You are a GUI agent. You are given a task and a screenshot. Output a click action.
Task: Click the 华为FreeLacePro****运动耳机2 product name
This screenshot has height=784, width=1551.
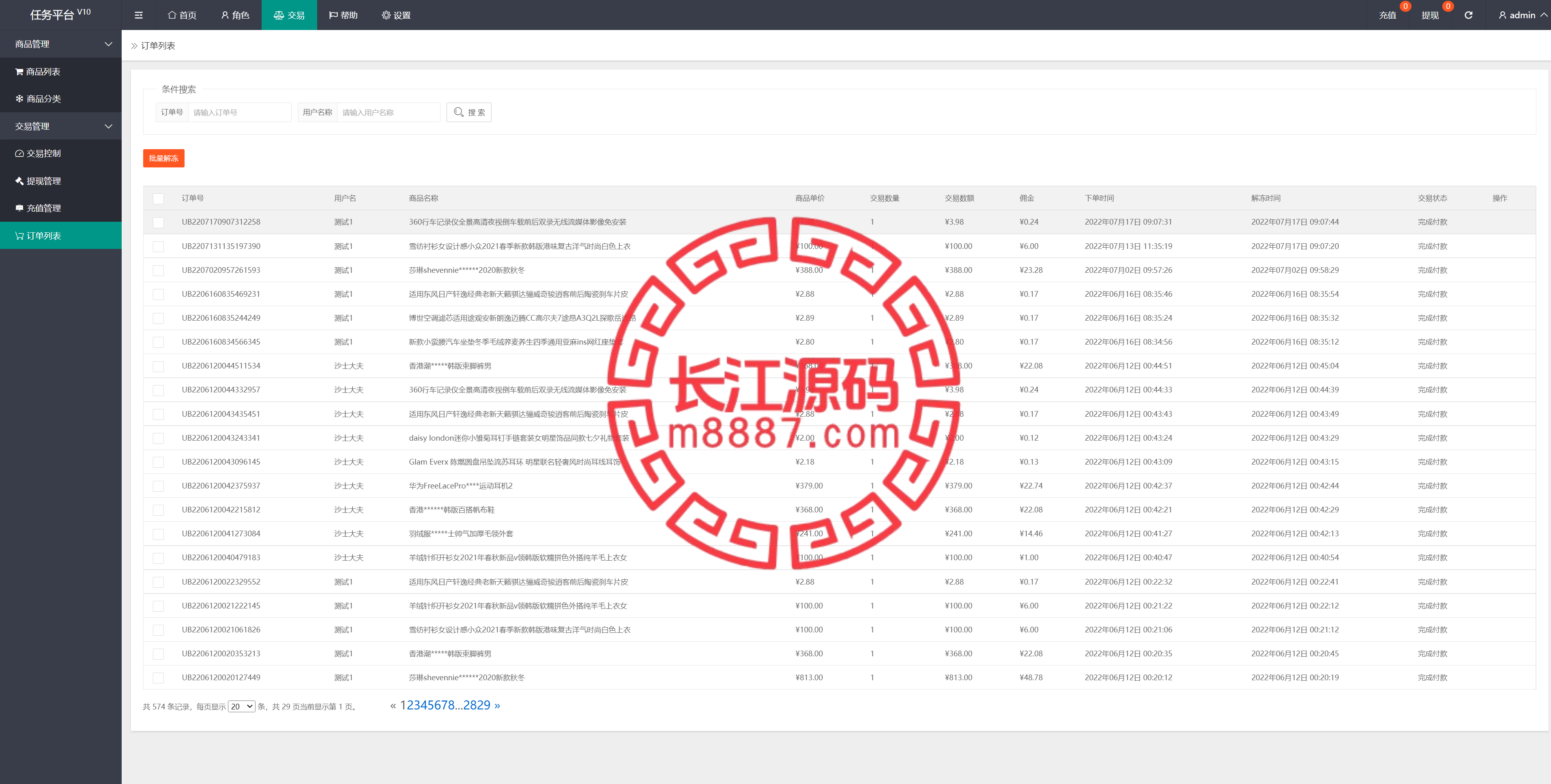coord(461,486)
